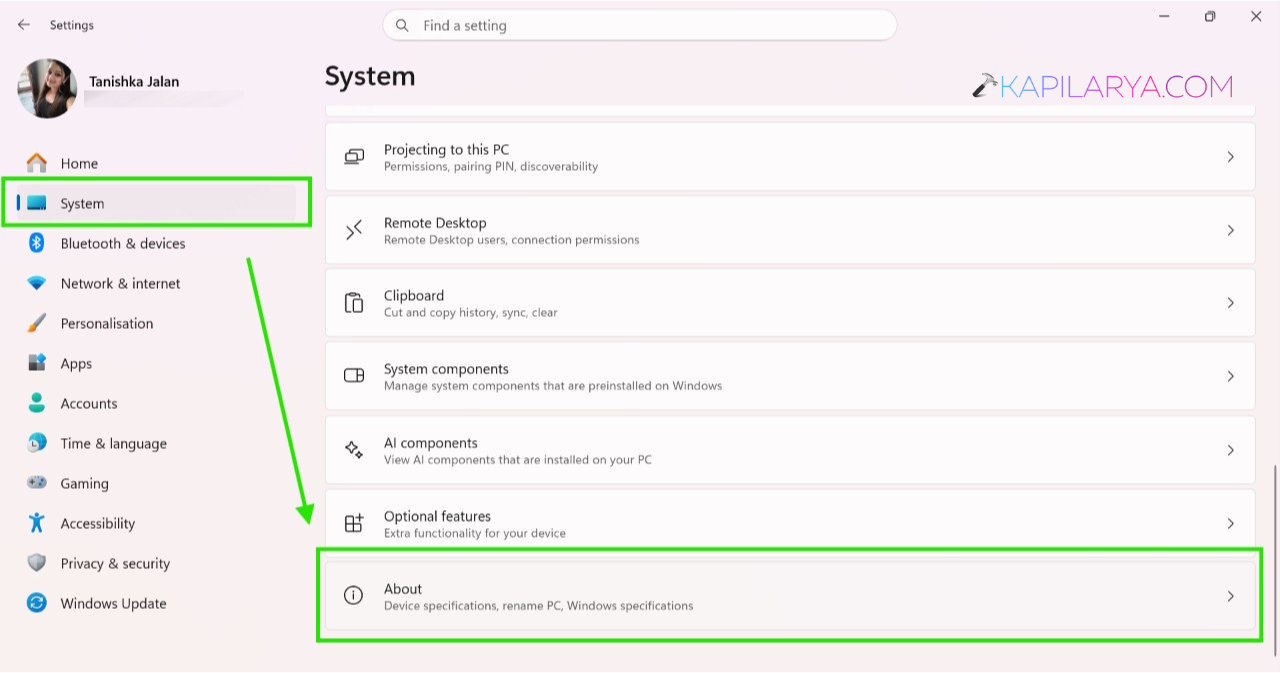
Task: Click Tanishka Jalan account name
Action: coord(134,82)
